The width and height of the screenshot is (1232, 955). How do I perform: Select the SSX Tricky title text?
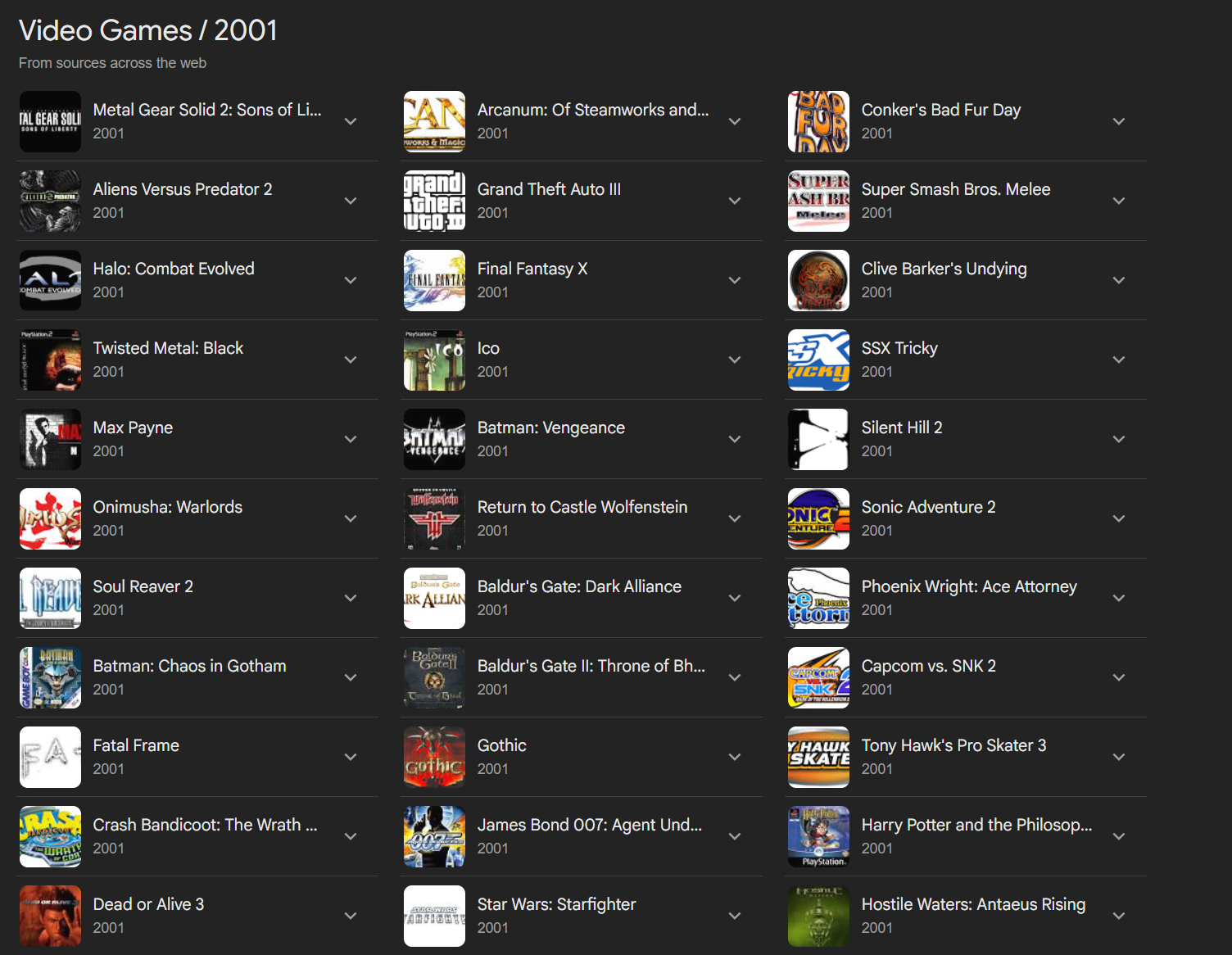899,348
